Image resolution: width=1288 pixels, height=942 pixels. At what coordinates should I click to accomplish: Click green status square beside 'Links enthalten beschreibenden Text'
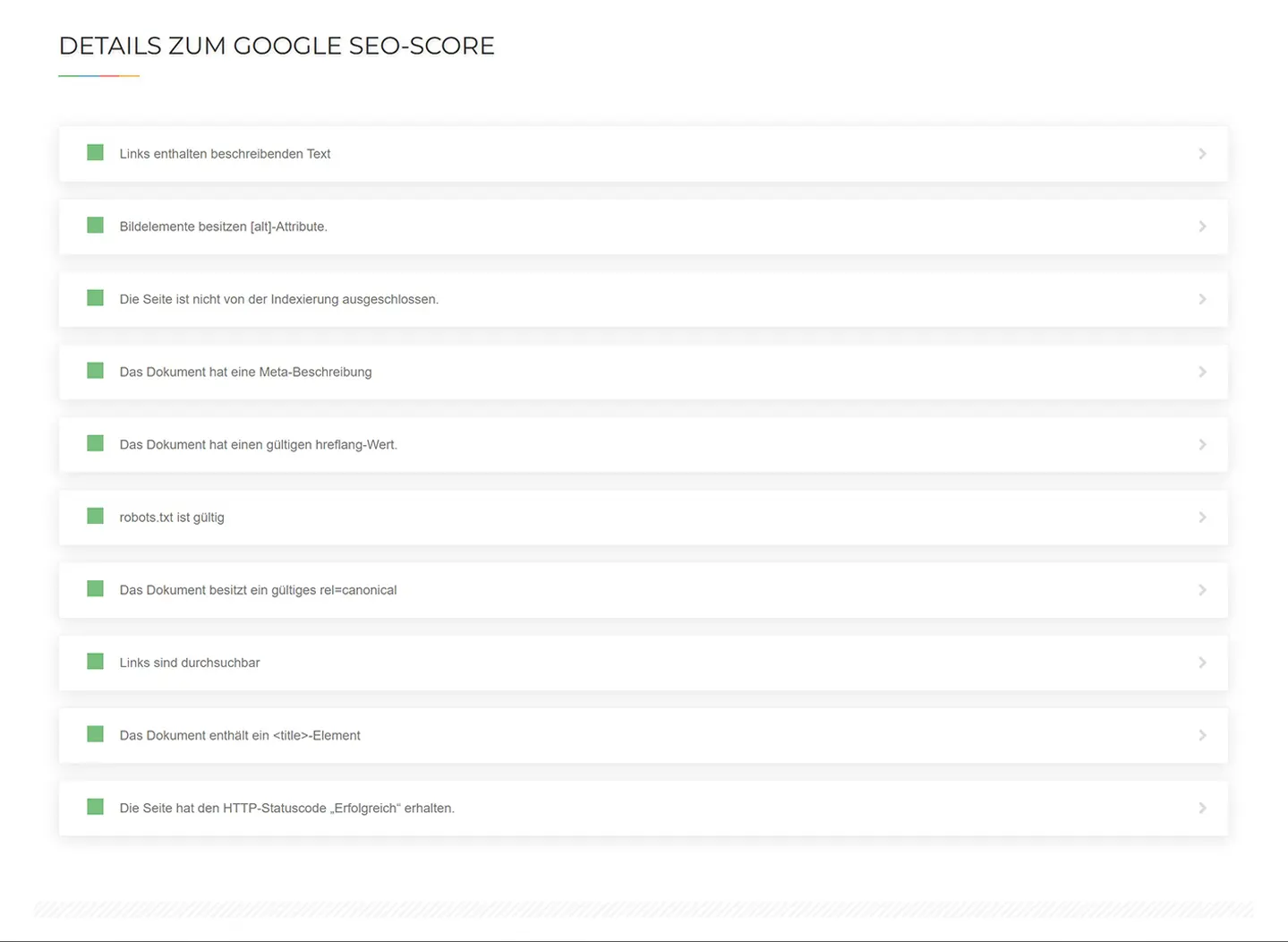[95, 153]
